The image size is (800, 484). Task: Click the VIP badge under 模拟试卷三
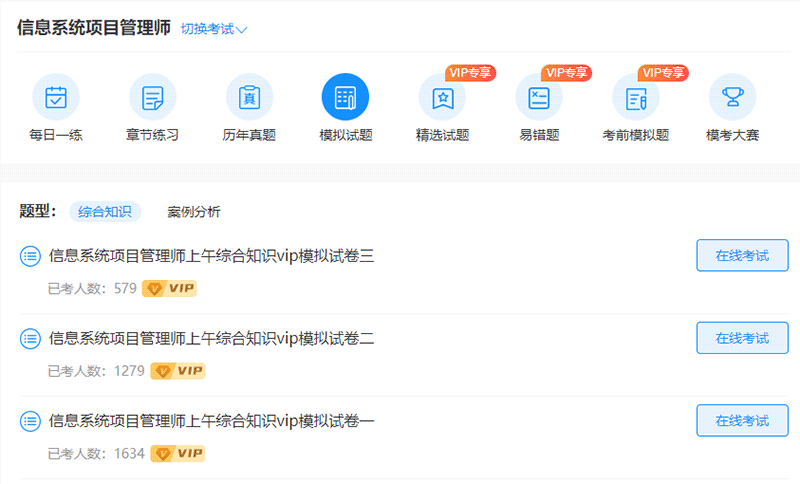169,289
